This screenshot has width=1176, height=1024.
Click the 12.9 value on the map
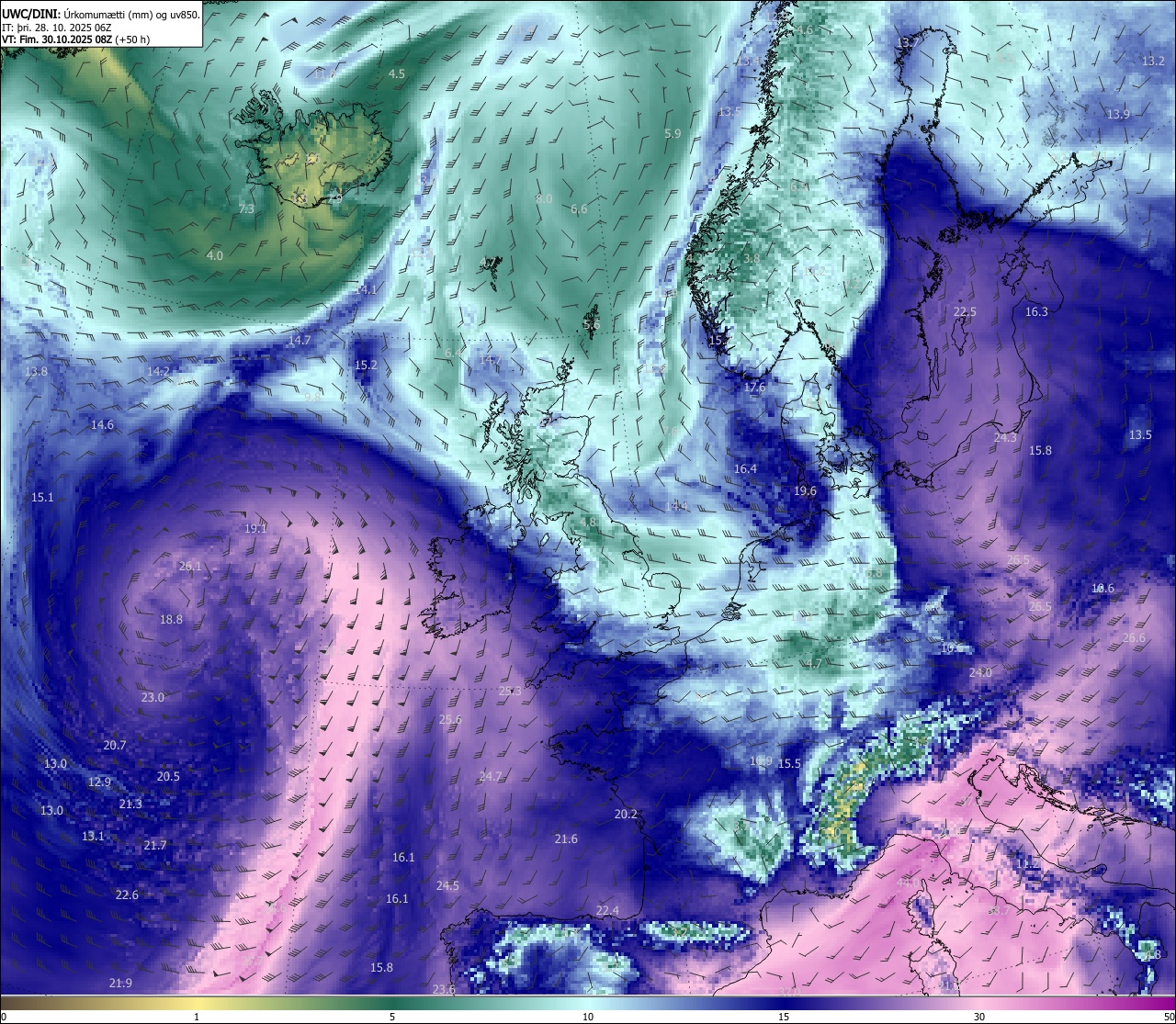point(99,782)
